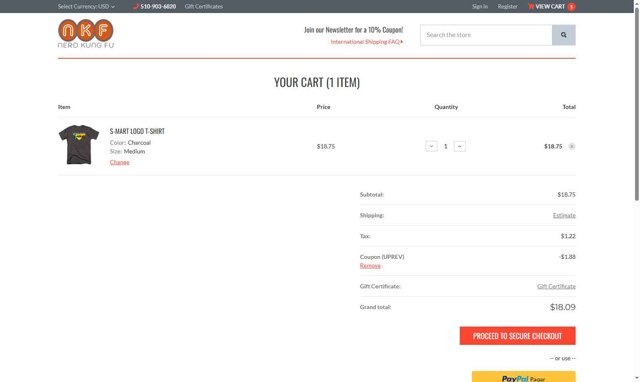Viewport: 640px width, 382px height.
Task: Remove the UPREV coupon
Action: pos(370,266)
